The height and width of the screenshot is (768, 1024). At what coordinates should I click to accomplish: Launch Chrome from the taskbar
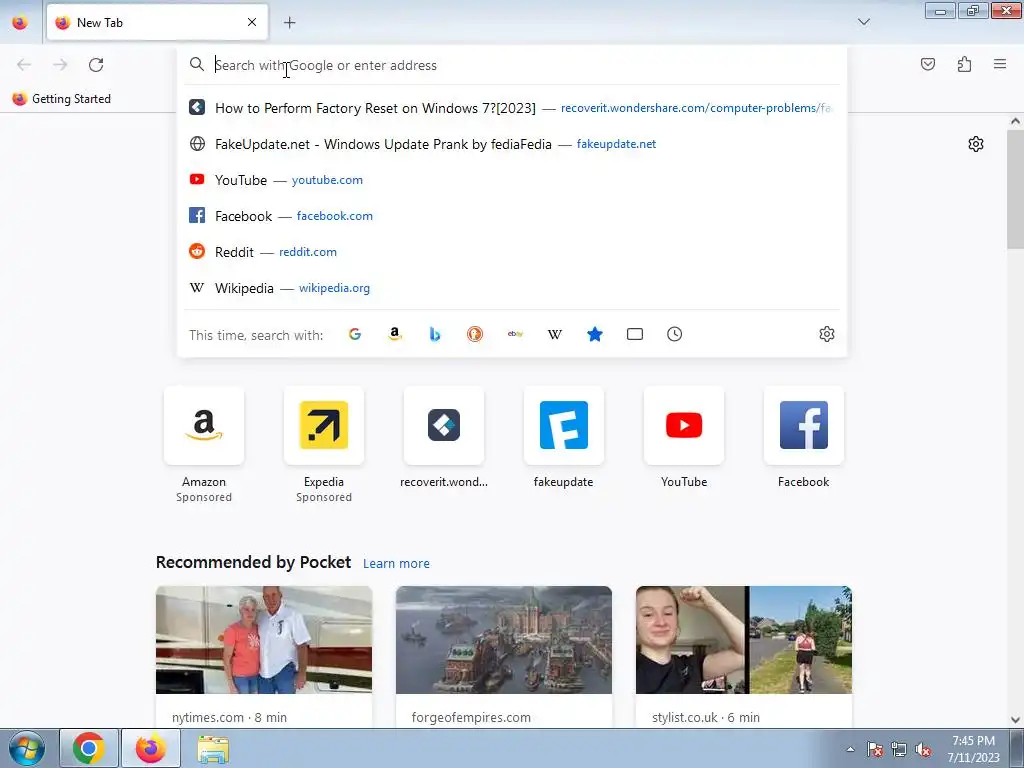point(89,748)
